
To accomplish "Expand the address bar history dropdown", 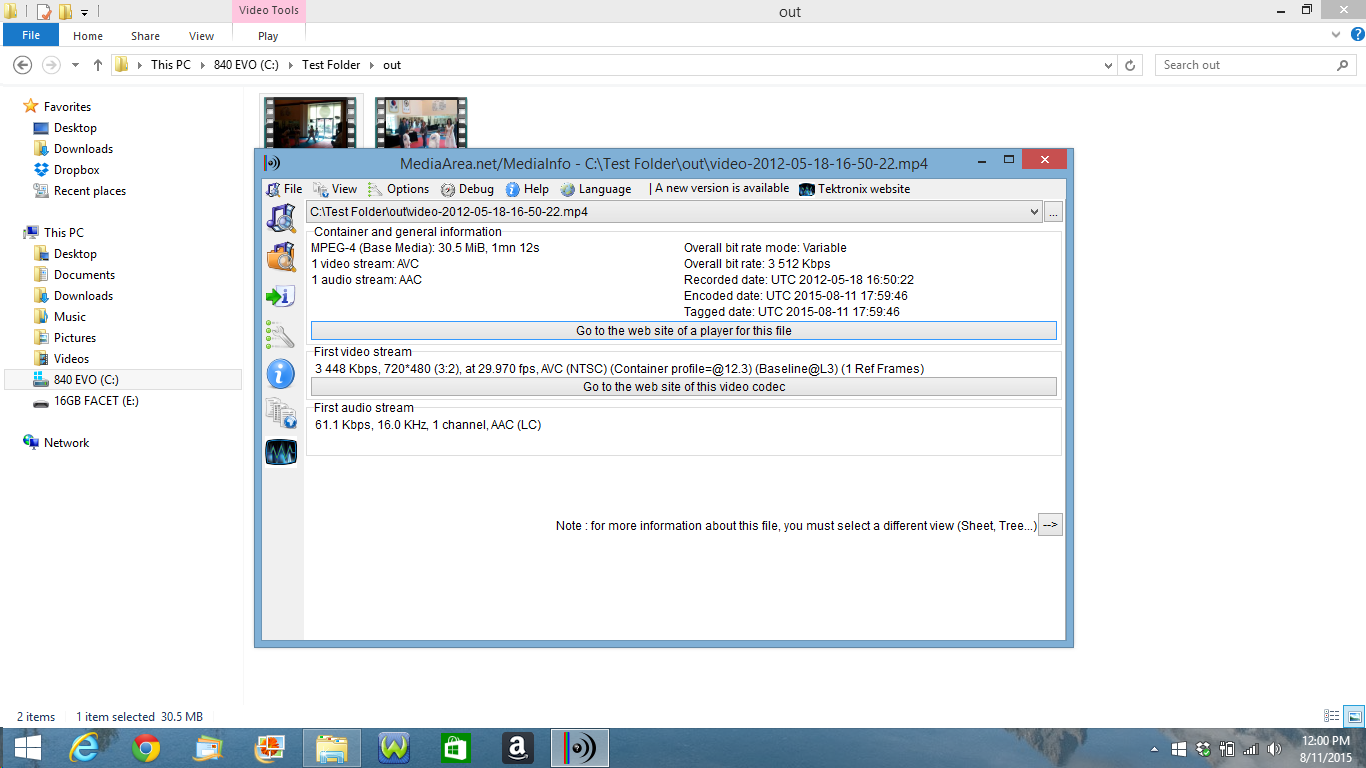I will 1108,65.
